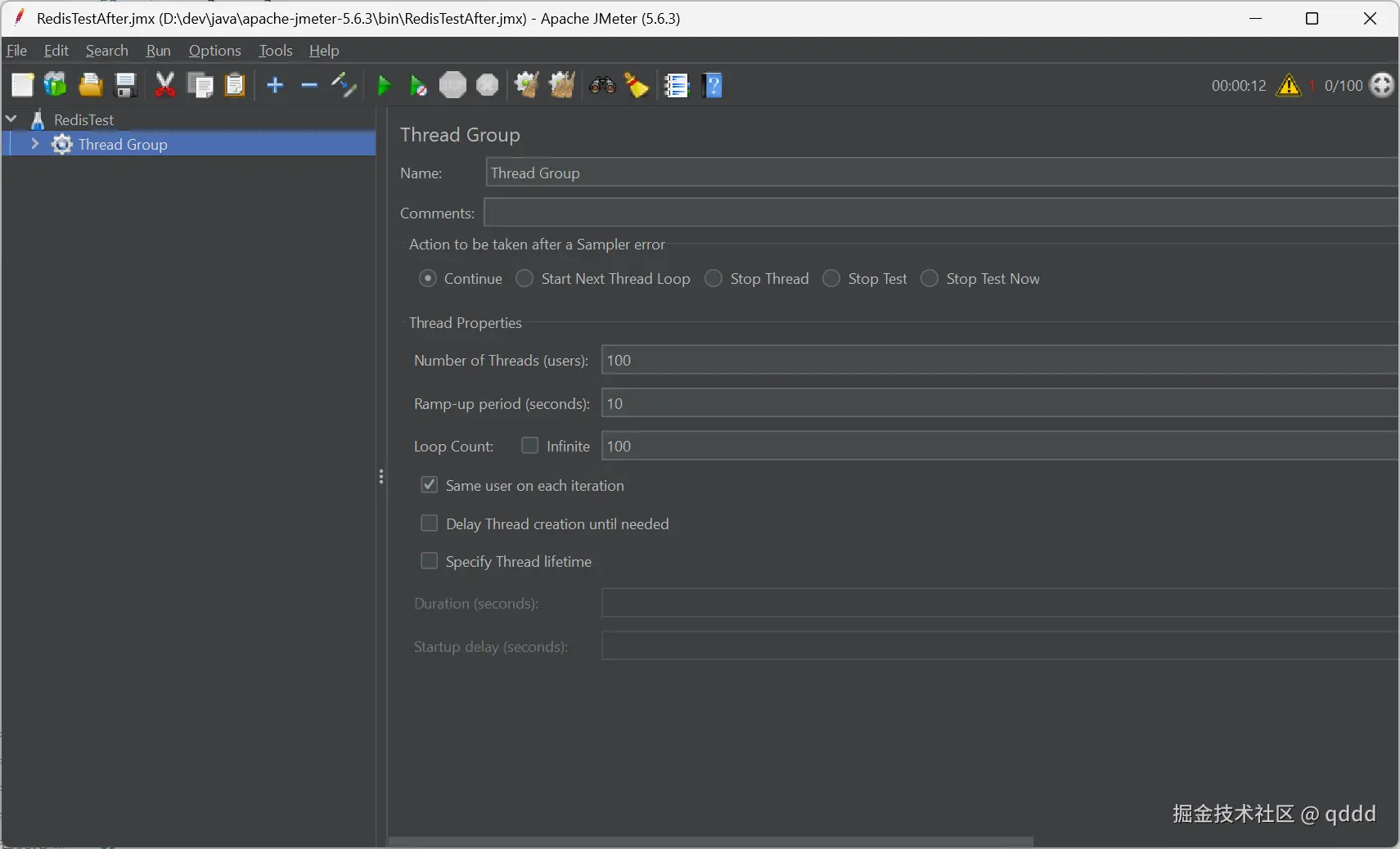Image resolution: width=1400 pixels, height=849 pixels.
Task: Open the Help menu
Action: [x=324, y=50]
